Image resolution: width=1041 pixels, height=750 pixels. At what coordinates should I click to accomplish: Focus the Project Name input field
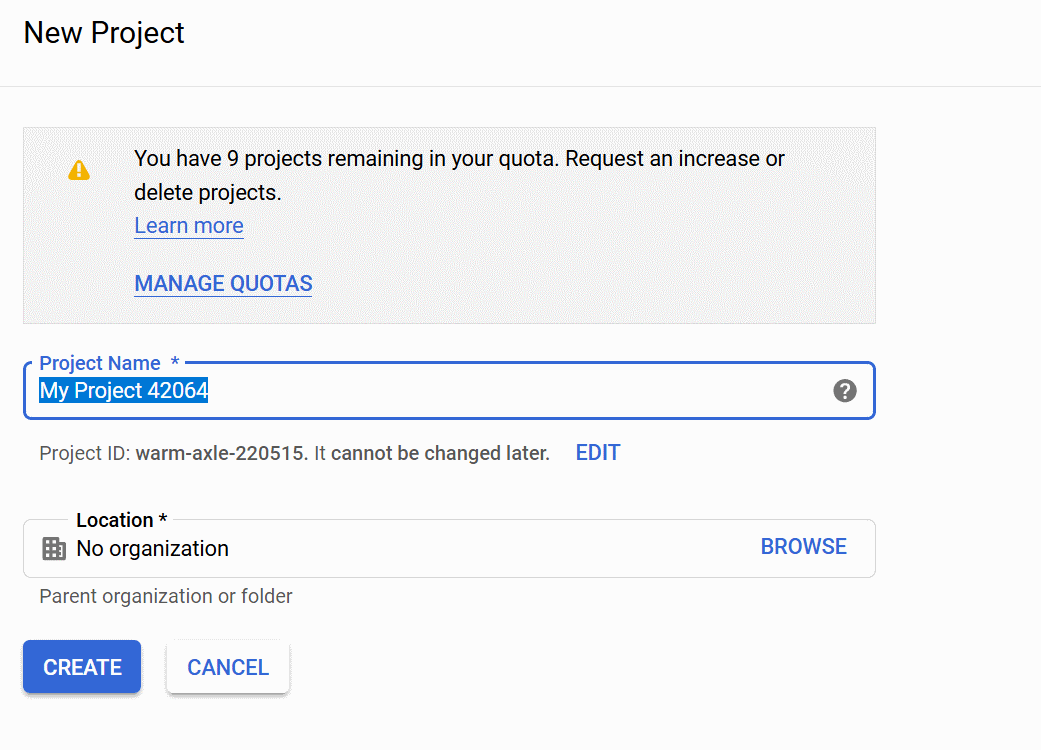tap(500, 391)
